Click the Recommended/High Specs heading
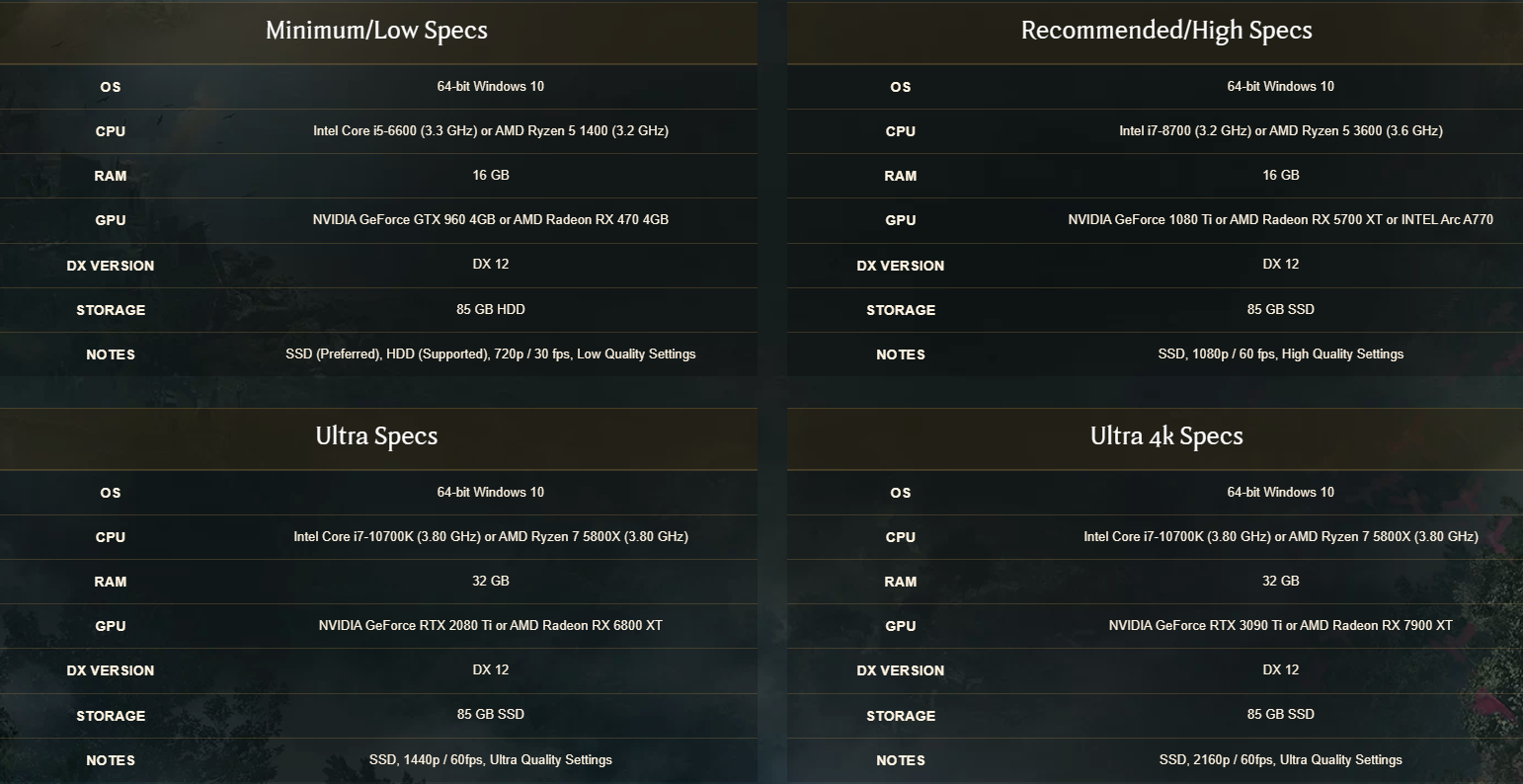Screen dimensions: 1523x784 point(1166,31)
